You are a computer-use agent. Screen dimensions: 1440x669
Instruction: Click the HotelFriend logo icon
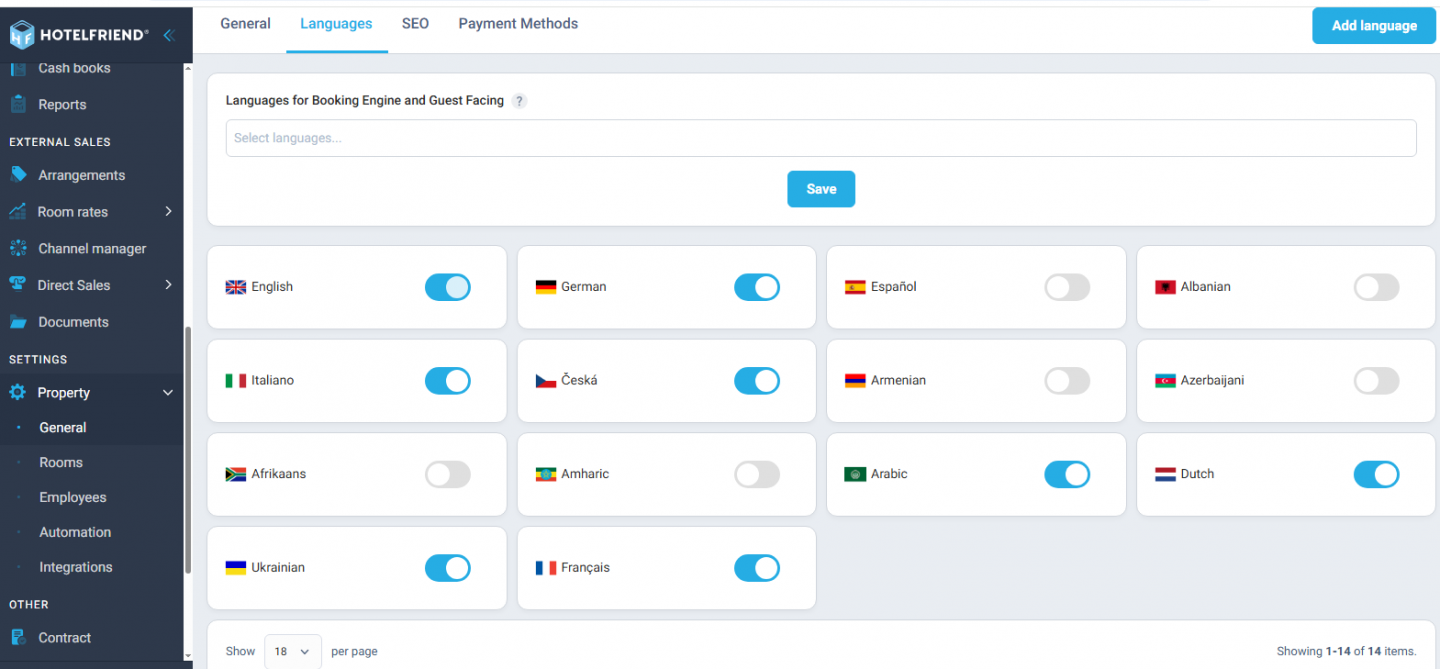(22, 35)
